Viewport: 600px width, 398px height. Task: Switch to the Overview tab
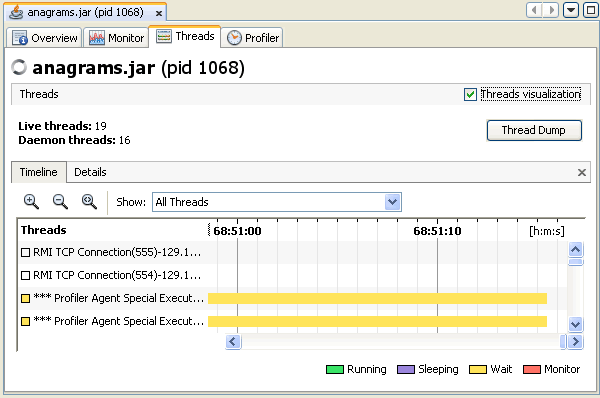[44, 38]
